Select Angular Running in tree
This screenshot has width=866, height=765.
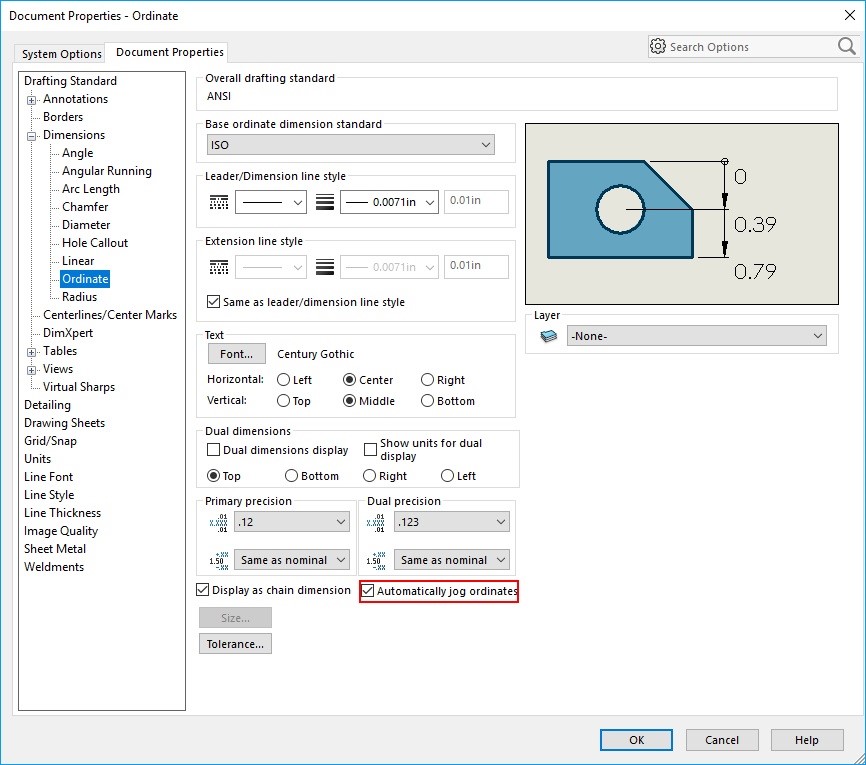pyautogui.click(x=107, y=171)
